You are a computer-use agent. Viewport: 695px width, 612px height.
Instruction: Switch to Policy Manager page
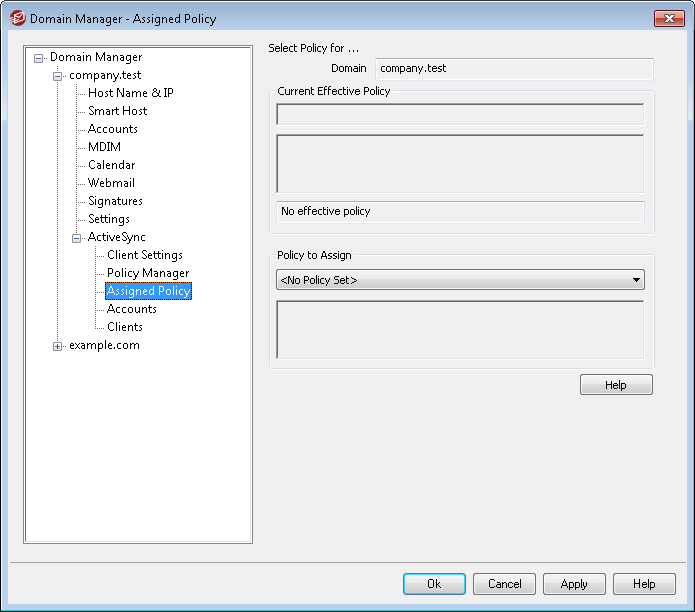148,273
